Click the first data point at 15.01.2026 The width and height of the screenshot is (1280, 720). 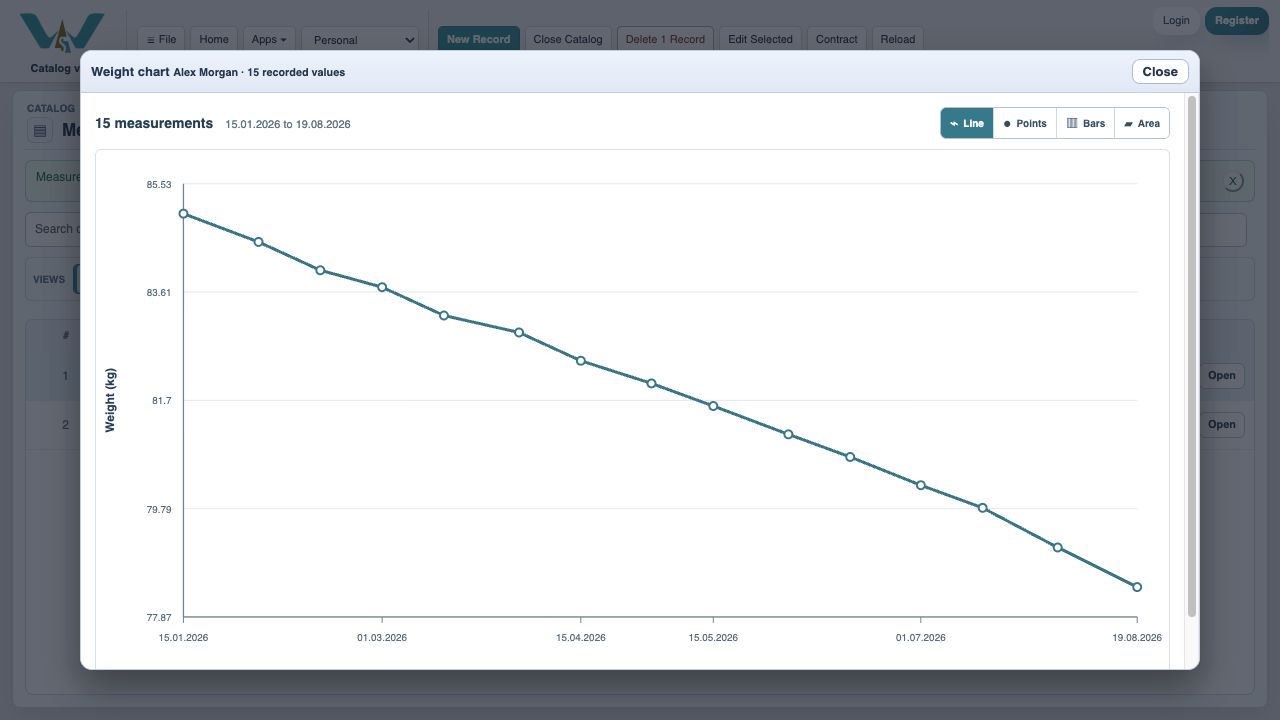coord(183,213)
